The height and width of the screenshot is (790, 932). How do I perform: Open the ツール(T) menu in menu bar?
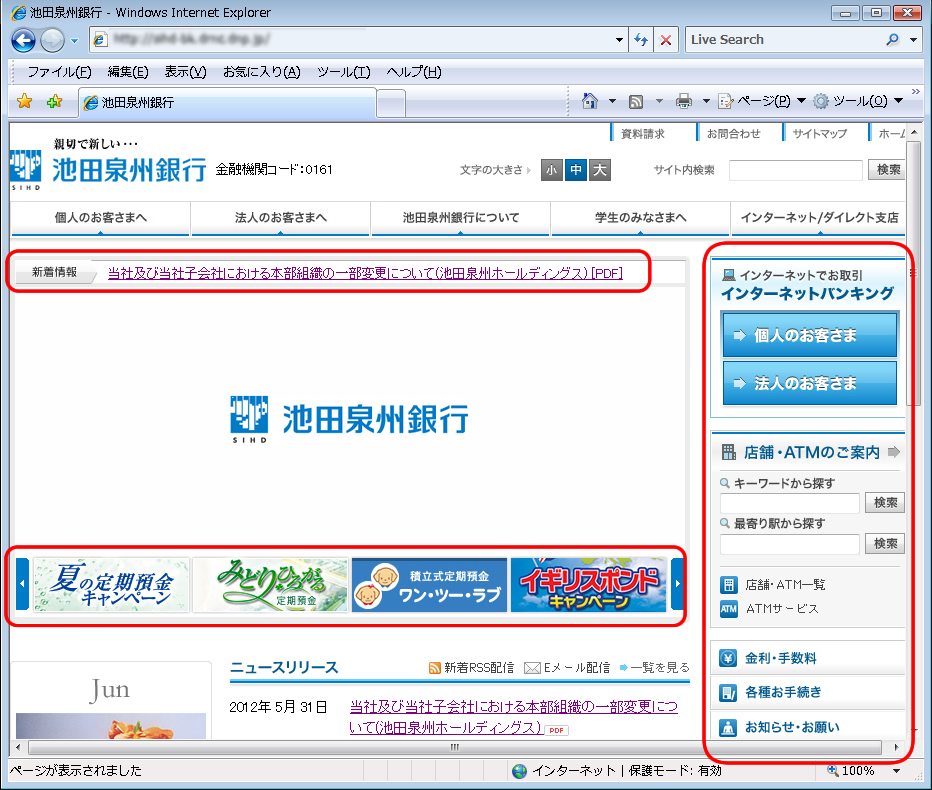pyautogui.click(x=344, y=72)
